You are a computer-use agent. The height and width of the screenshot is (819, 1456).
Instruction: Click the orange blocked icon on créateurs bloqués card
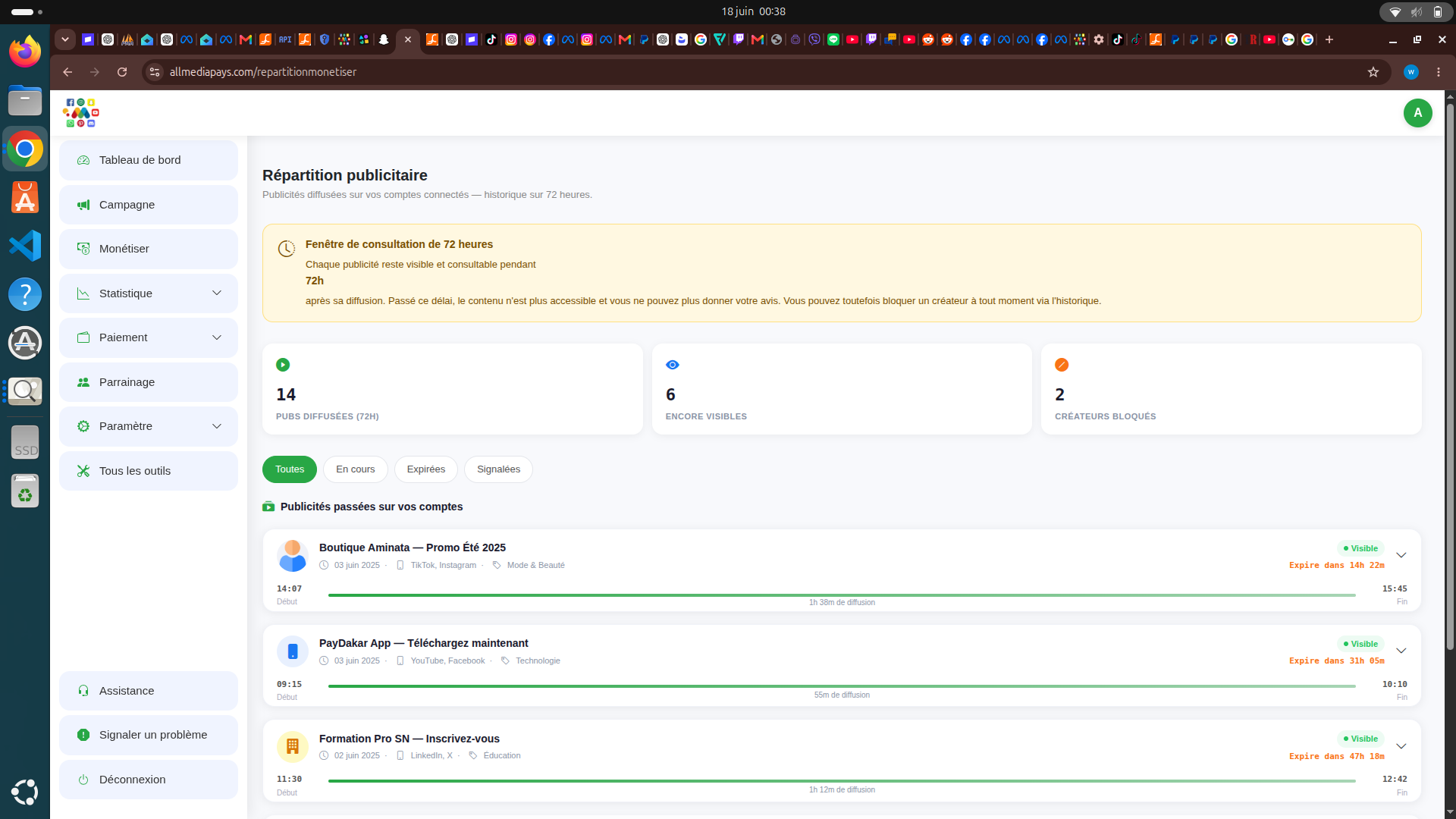click(x=1062, y=365)
